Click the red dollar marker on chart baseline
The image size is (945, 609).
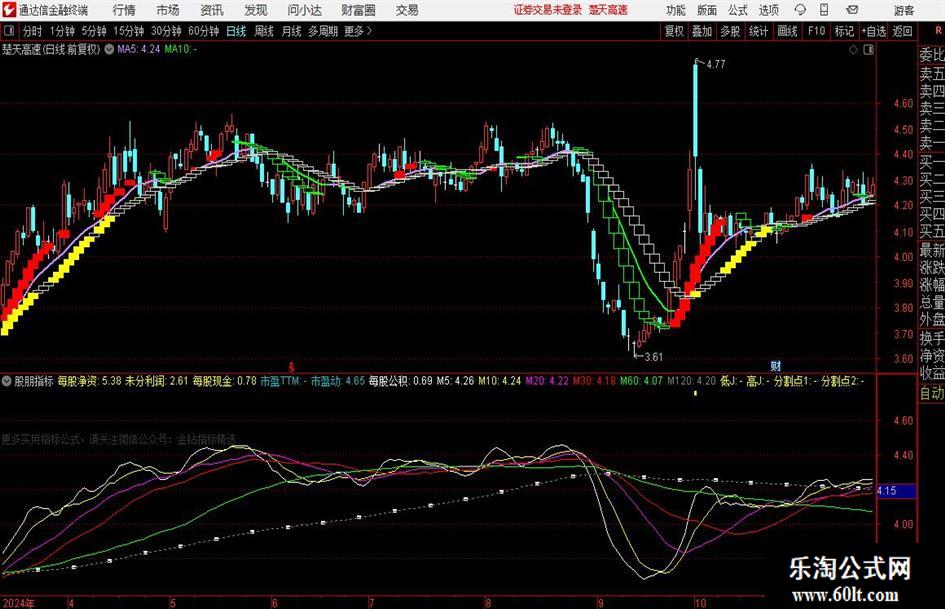(291, 366)
